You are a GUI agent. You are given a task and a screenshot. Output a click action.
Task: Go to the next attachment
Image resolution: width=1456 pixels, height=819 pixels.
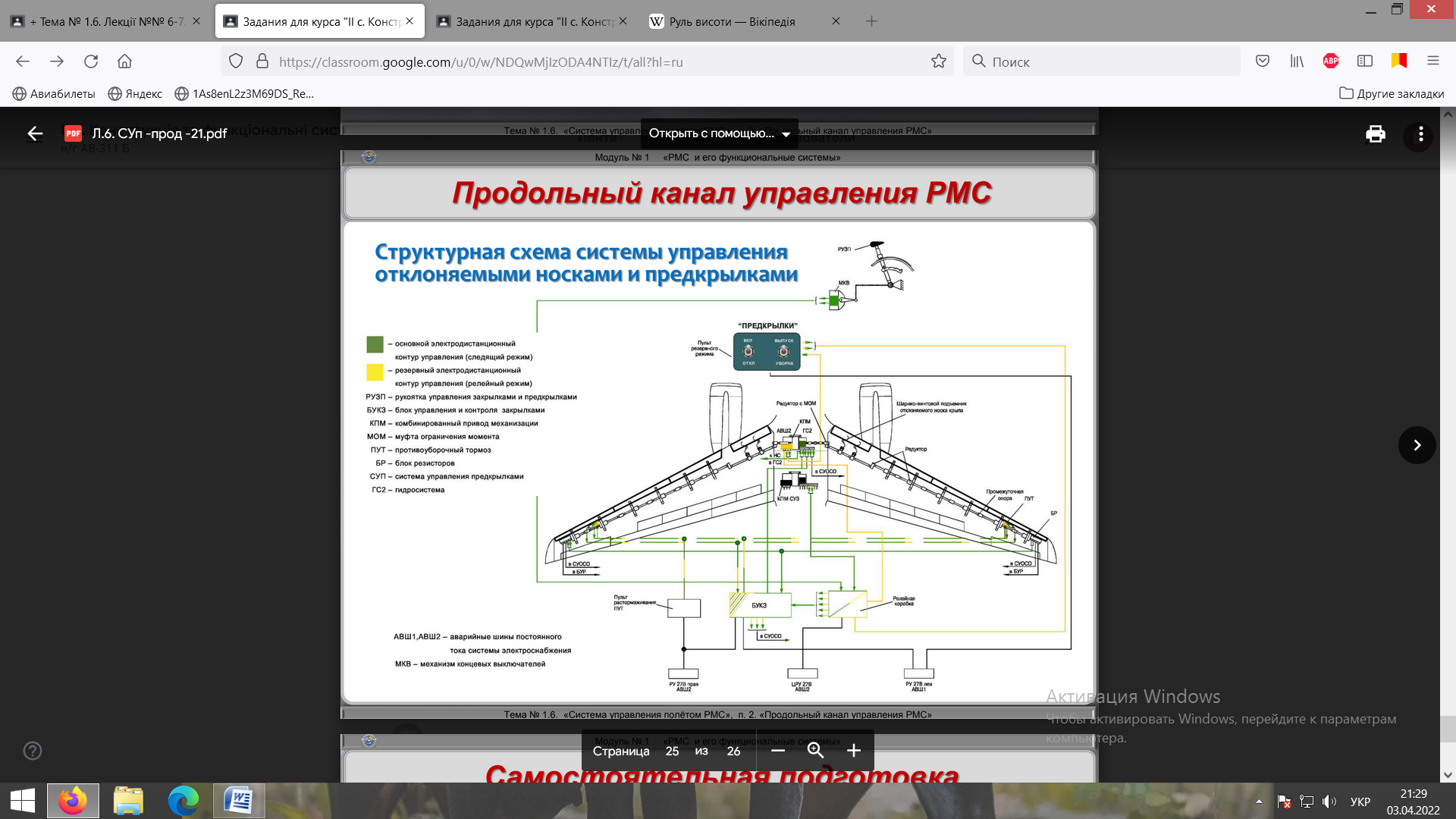(x=1417, y=445)
